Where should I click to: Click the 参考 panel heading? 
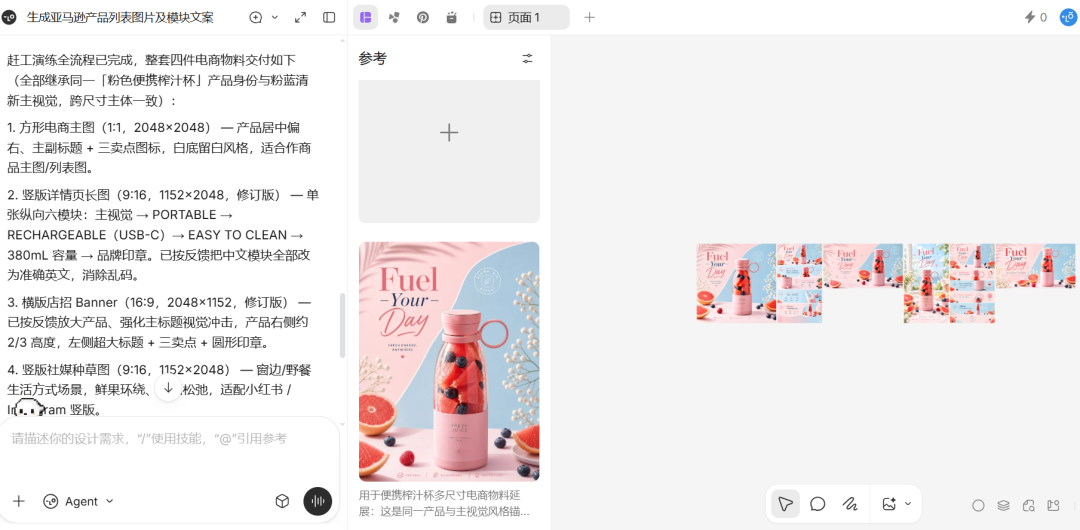(x=373, y=59)
